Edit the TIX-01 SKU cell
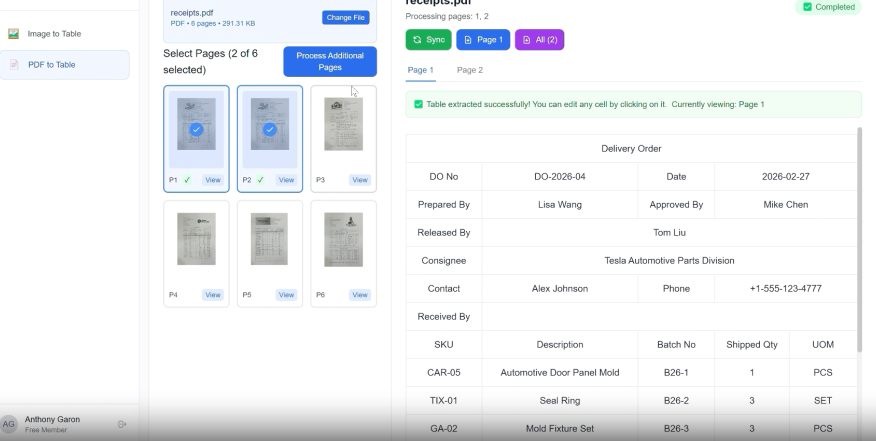The height and width of the screenshot is (441, 876). (444, 400)
